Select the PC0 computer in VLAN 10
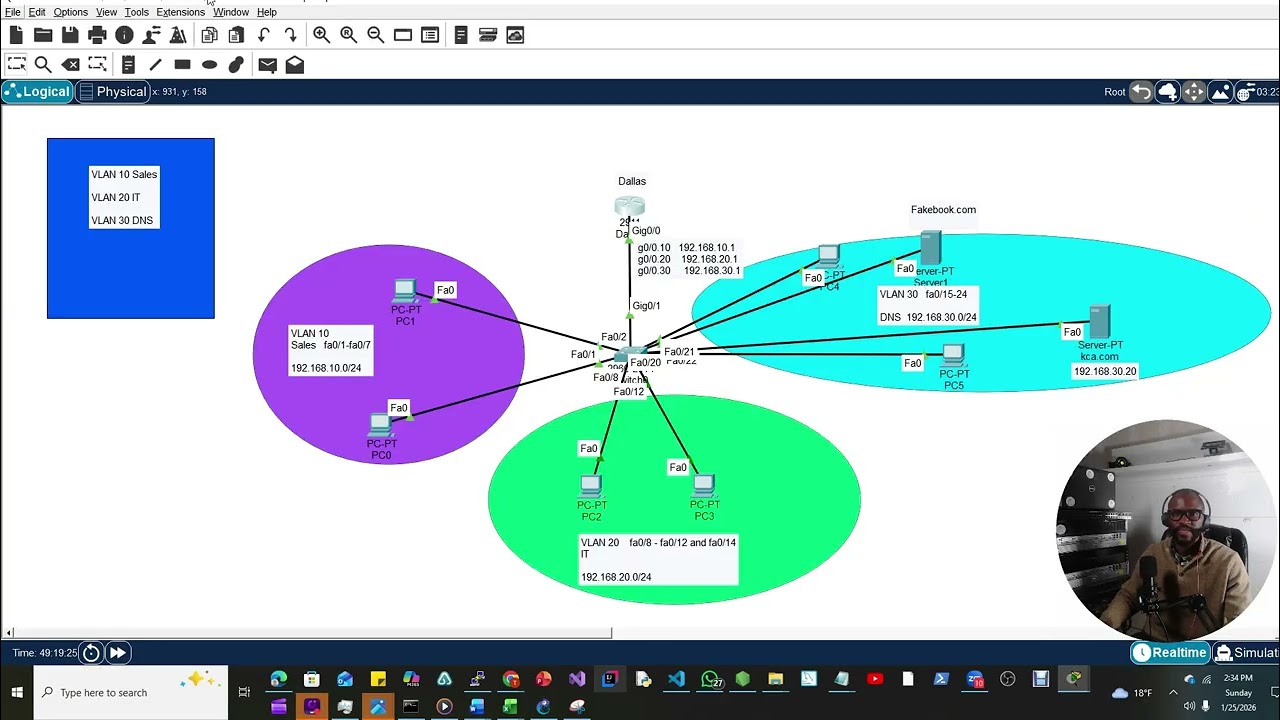This screenshot has width=1280, height=720. [380, 425]
